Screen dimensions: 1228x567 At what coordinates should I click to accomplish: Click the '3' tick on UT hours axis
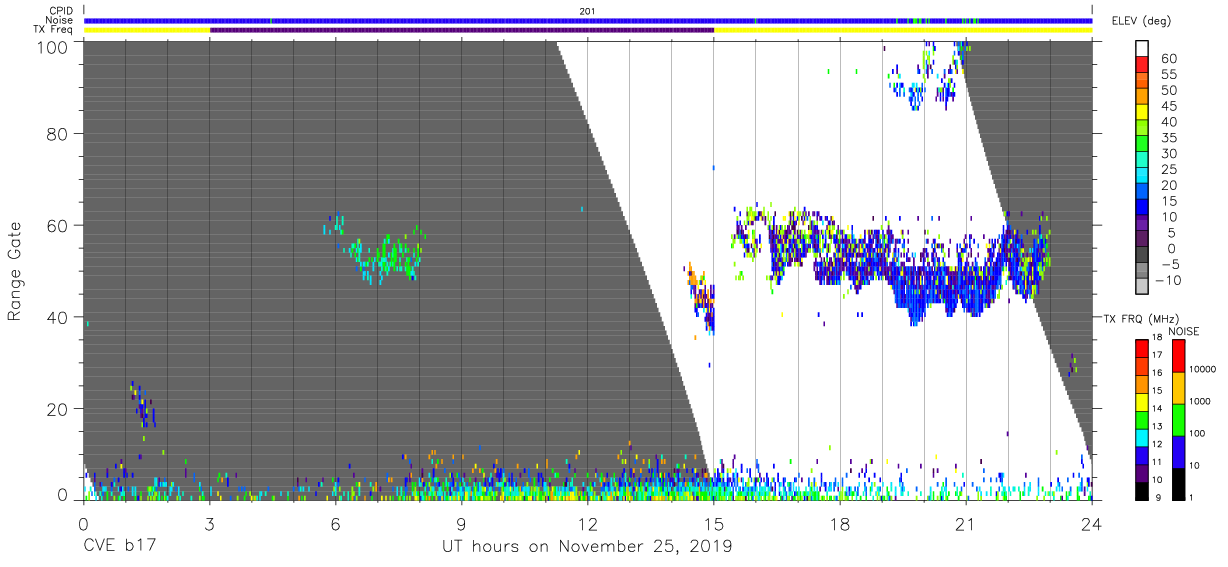[x=209, y=523]
